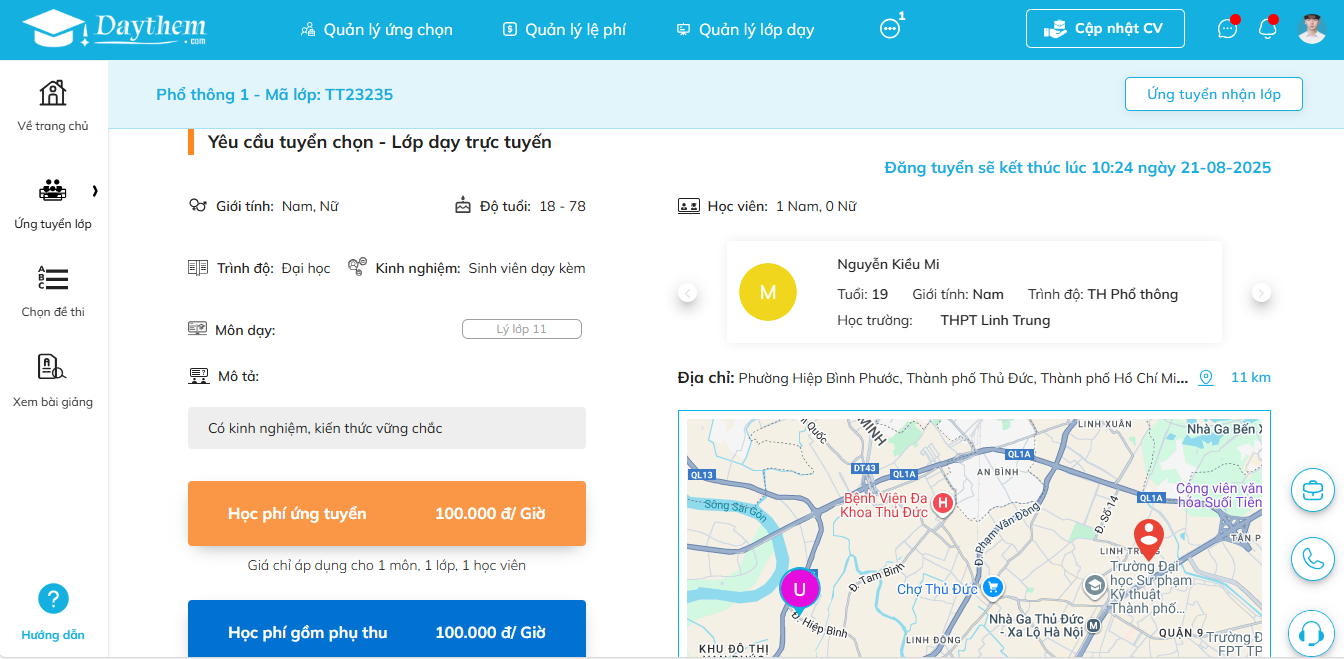Go to Về trang chủ in the sidebar
Image resolution: width=1344 pixels, height=659 pixels.
pos(53,105)
